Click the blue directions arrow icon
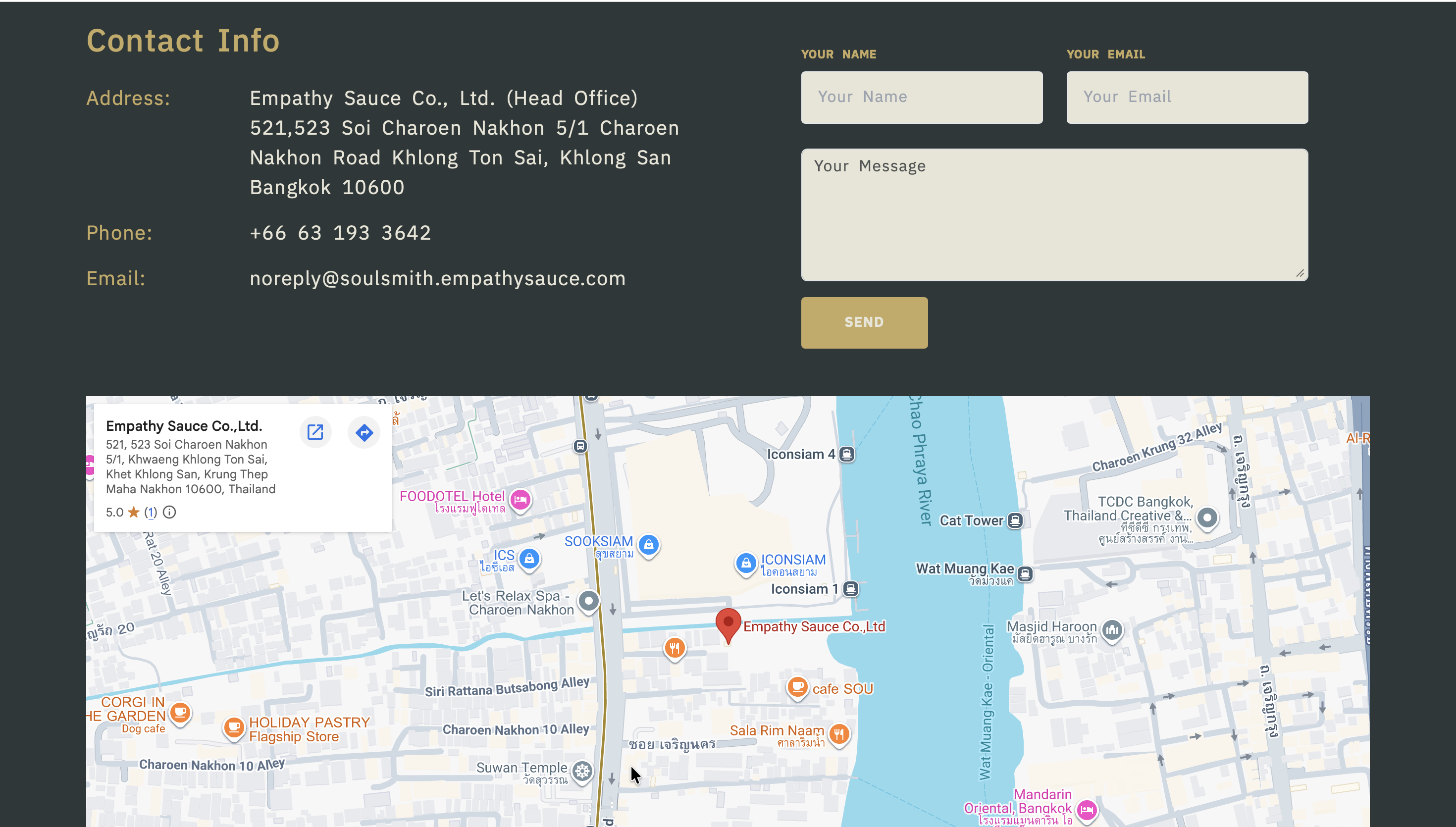 tap(364, 432)
